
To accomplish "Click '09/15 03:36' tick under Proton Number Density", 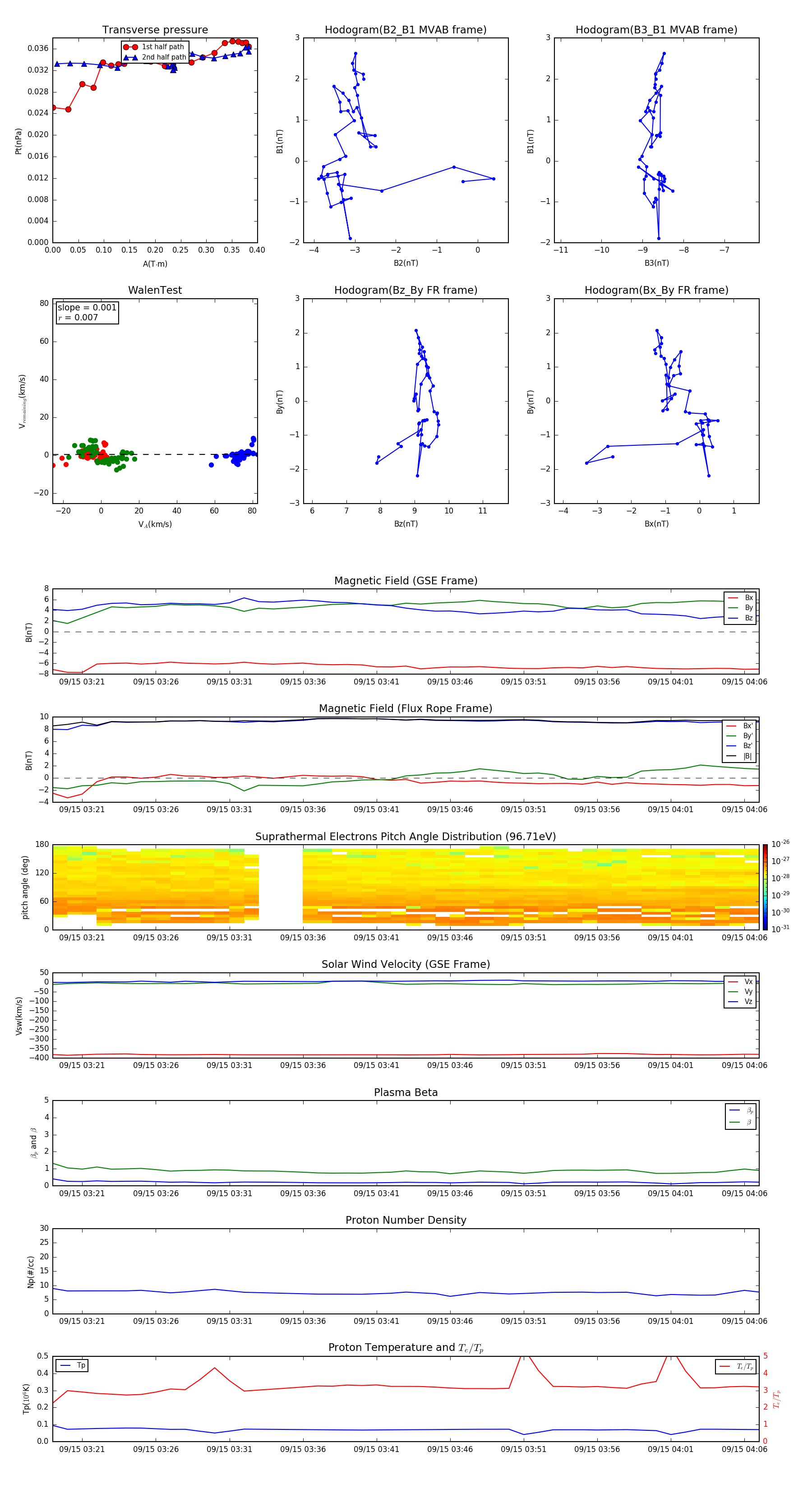I will pos(303,1321).
